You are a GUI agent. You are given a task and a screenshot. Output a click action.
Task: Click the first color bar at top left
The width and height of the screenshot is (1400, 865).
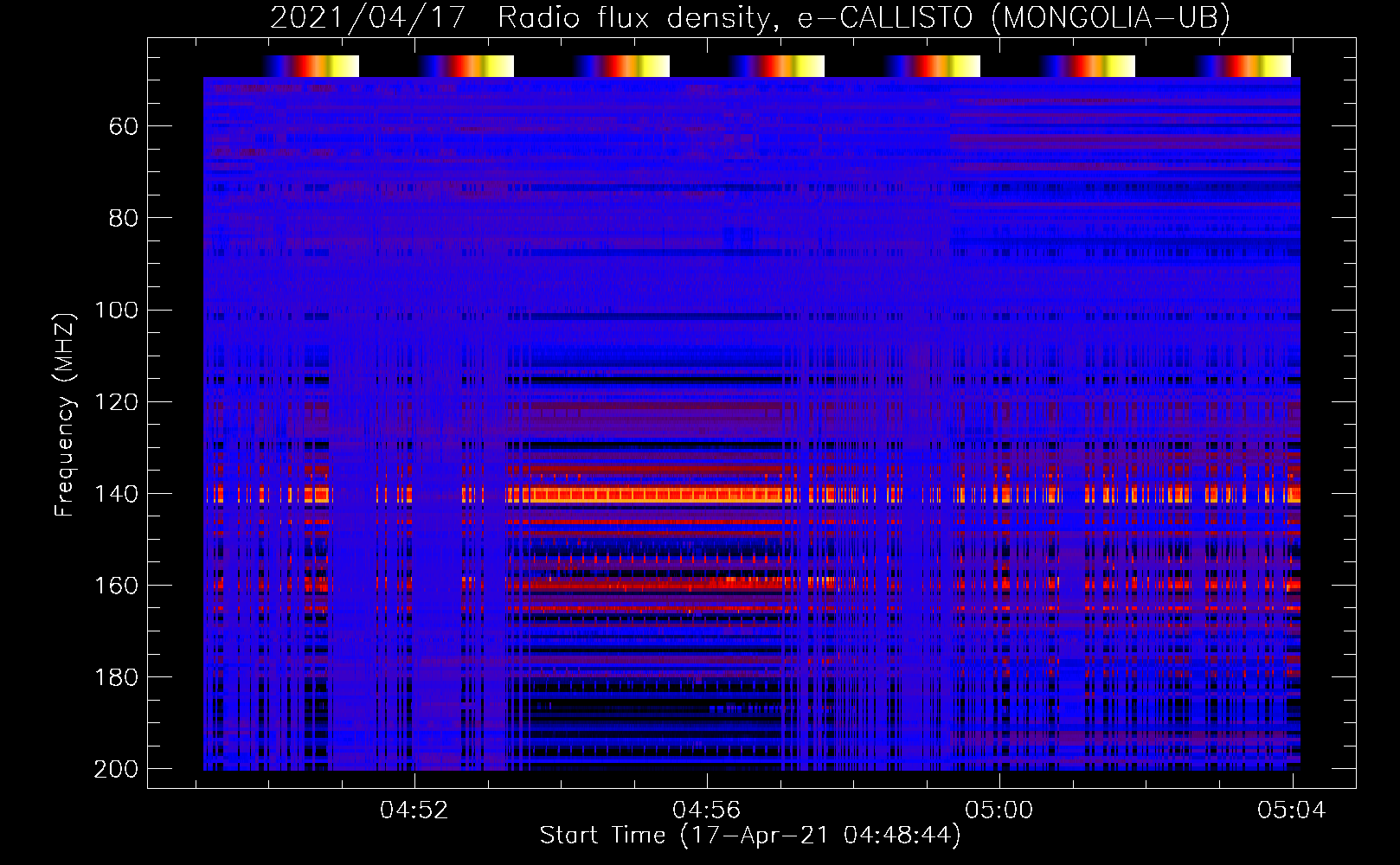click(x=311, y=66)
